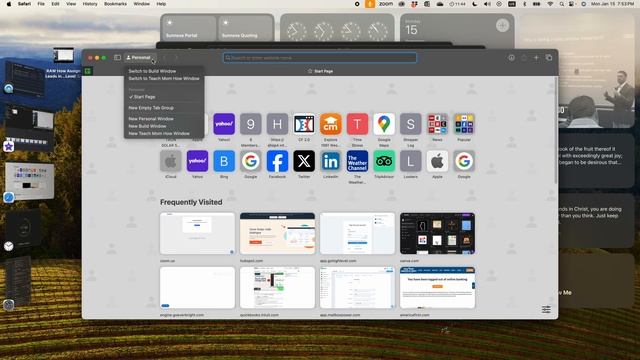640x360 pixels.
Task: Open the menu bar date and time
Action: click(x=612, y=4)
